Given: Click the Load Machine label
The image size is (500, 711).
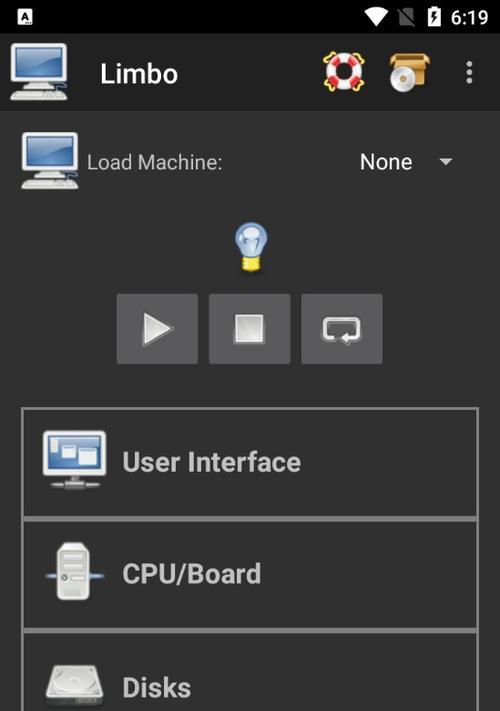Looking at the screenshot, I should click(155, 162).
